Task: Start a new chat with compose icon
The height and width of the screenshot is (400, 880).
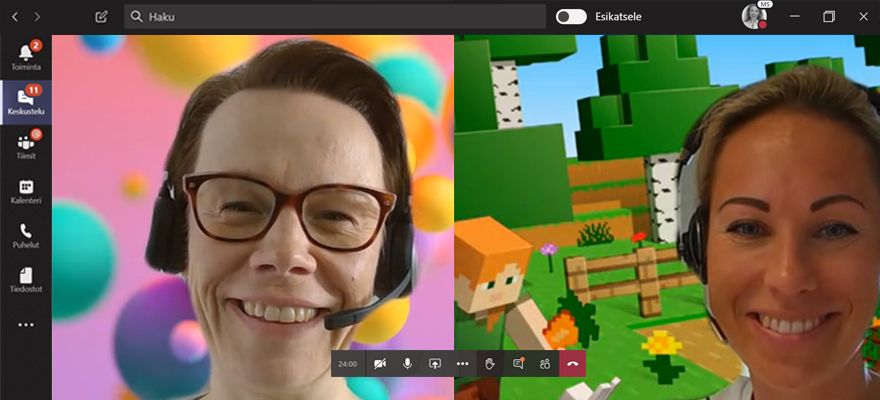Action: (x=102, y=17)
